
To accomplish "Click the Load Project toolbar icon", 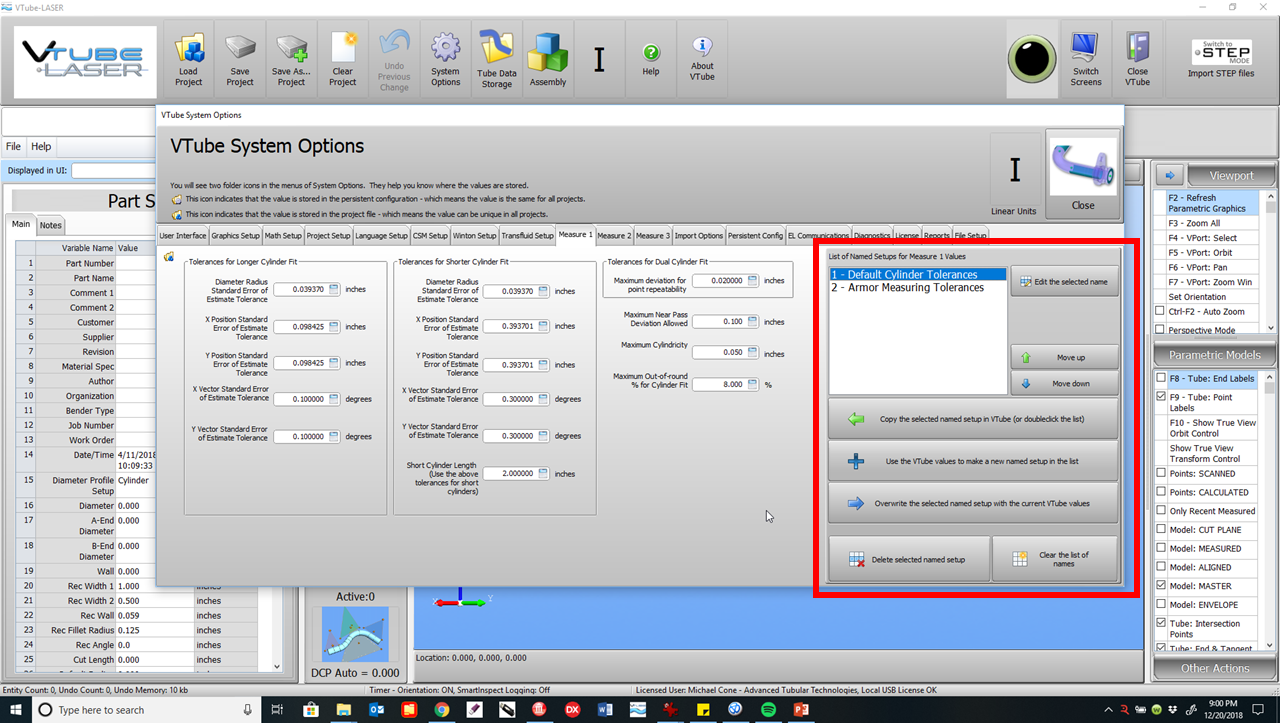I will coord(188,59).
